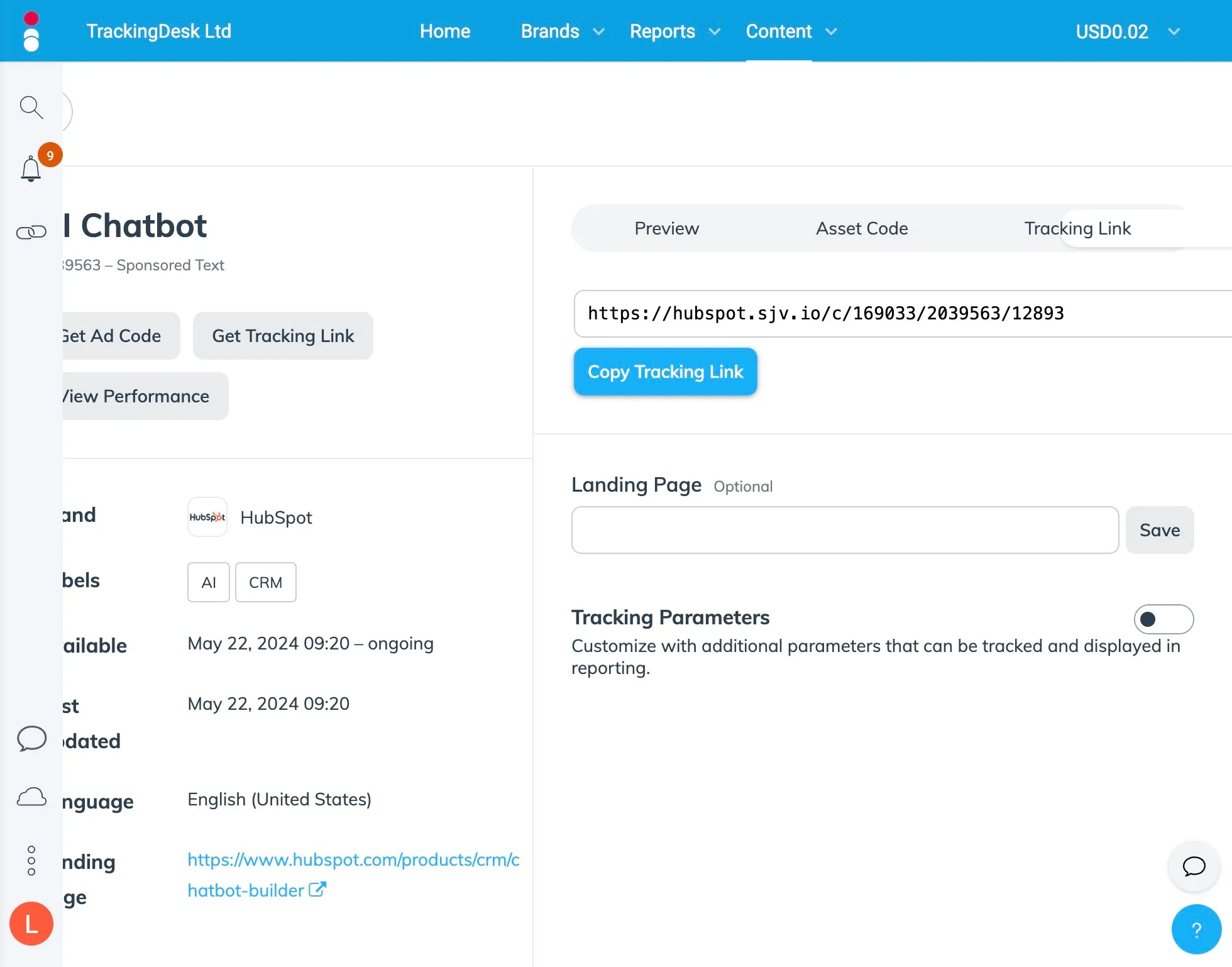Click the TrackingDesk logo icon
Image resolution: width=1232 pixels, height=967 pixels.
(31, 31)
